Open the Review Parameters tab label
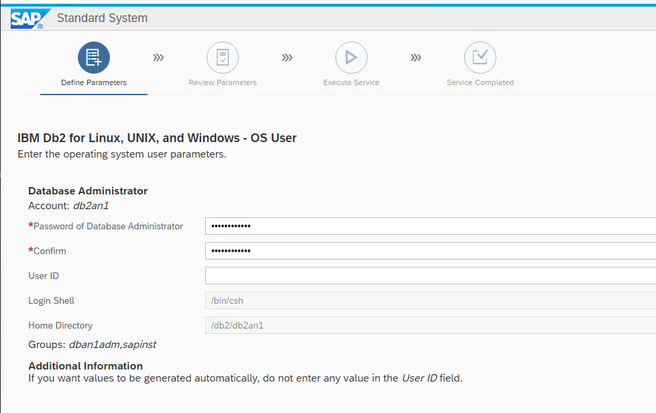Screen dimensions: 656x413 (x=223, y=82)
